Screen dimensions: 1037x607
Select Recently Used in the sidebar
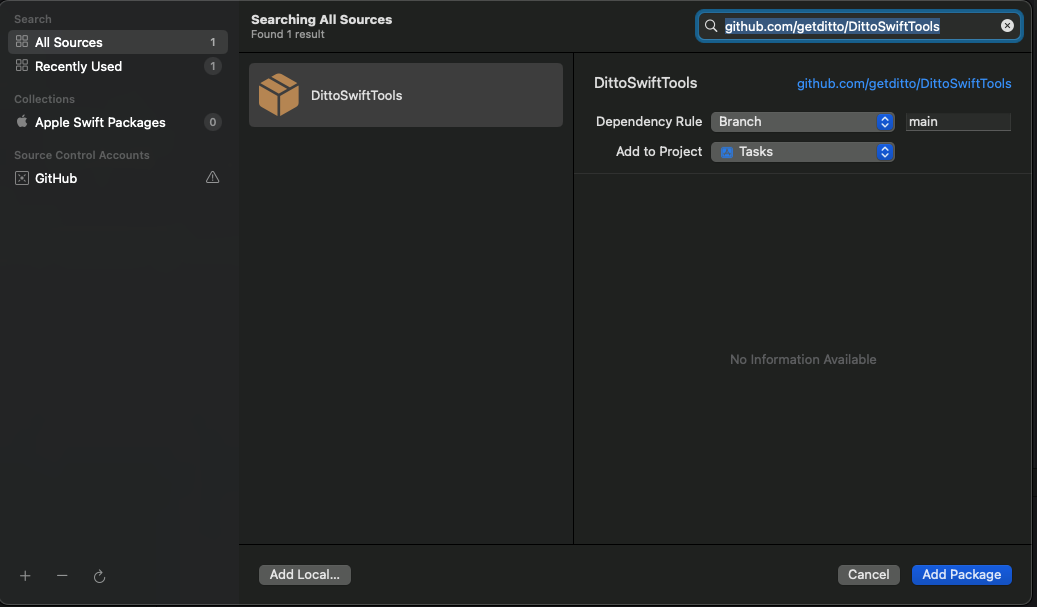click(x=118, y=66)
